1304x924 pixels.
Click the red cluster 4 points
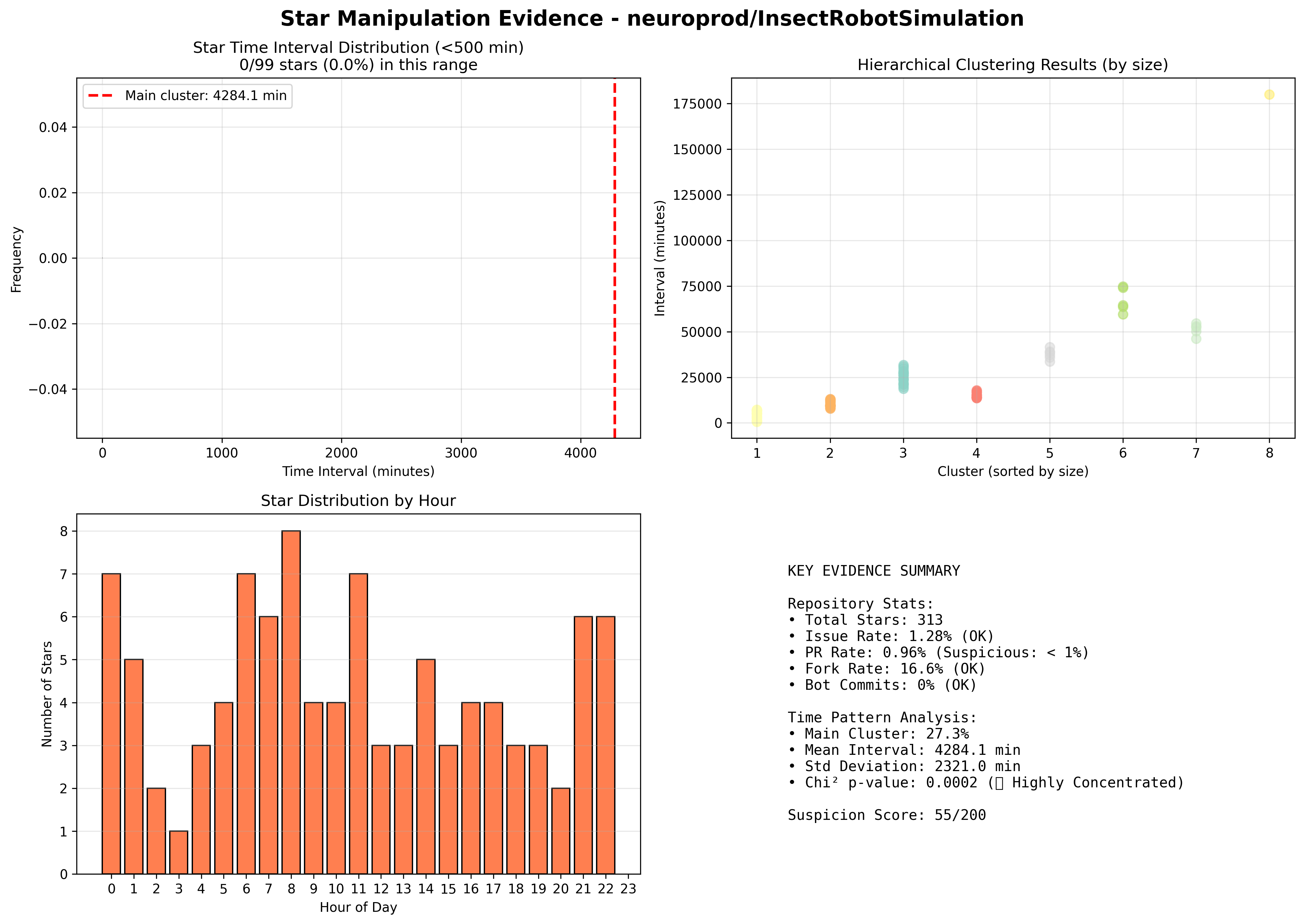coord(976,394)
